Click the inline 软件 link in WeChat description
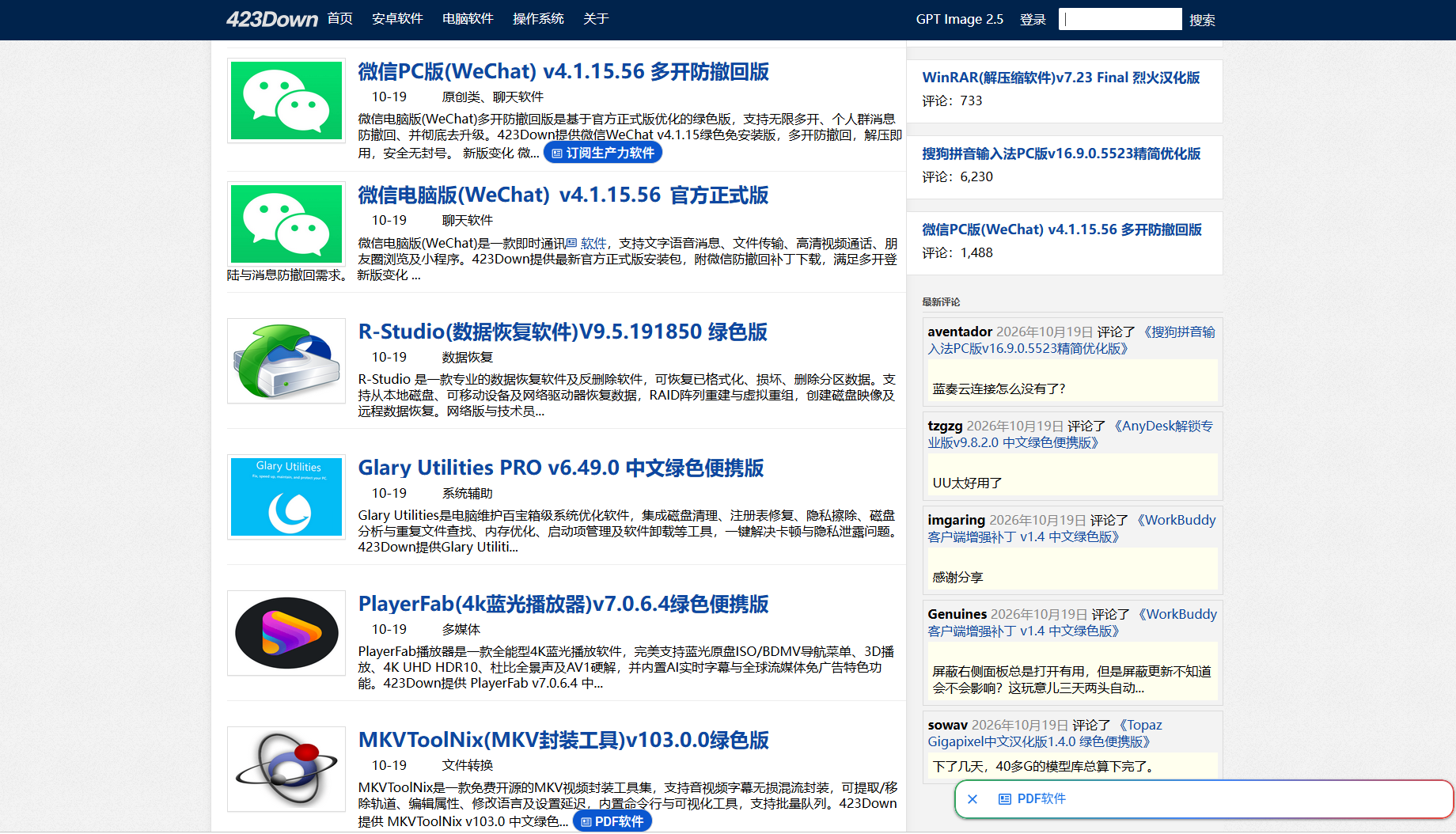This screenshot has height=834, width=1456. point(586,243)
